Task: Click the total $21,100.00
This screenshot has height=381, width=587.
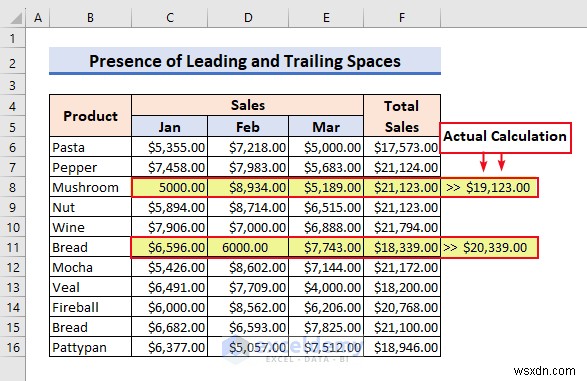Action: click(x=402, y=327)
